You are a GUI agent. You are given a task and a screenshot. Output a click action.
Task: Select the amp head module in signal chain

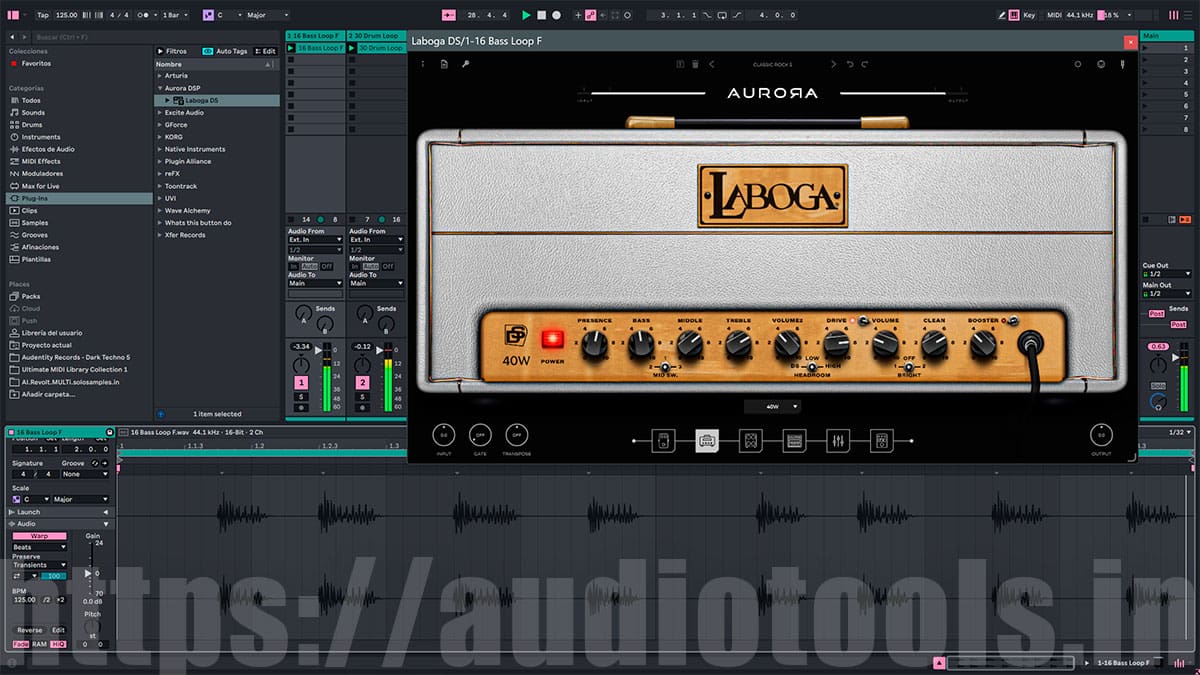(x=707, y=440)
